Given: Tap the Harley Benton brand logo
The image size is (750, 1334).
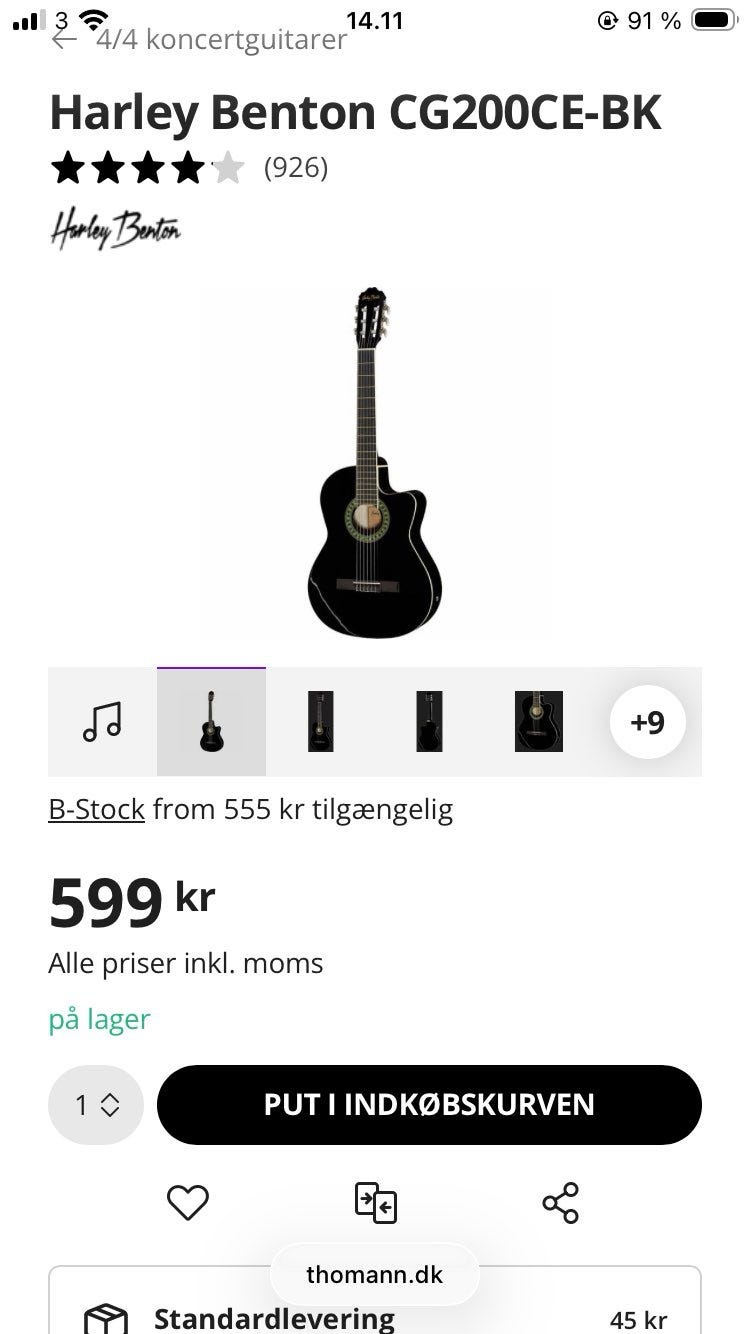Looking at the screenshot, I should click(x=116, y=230).
